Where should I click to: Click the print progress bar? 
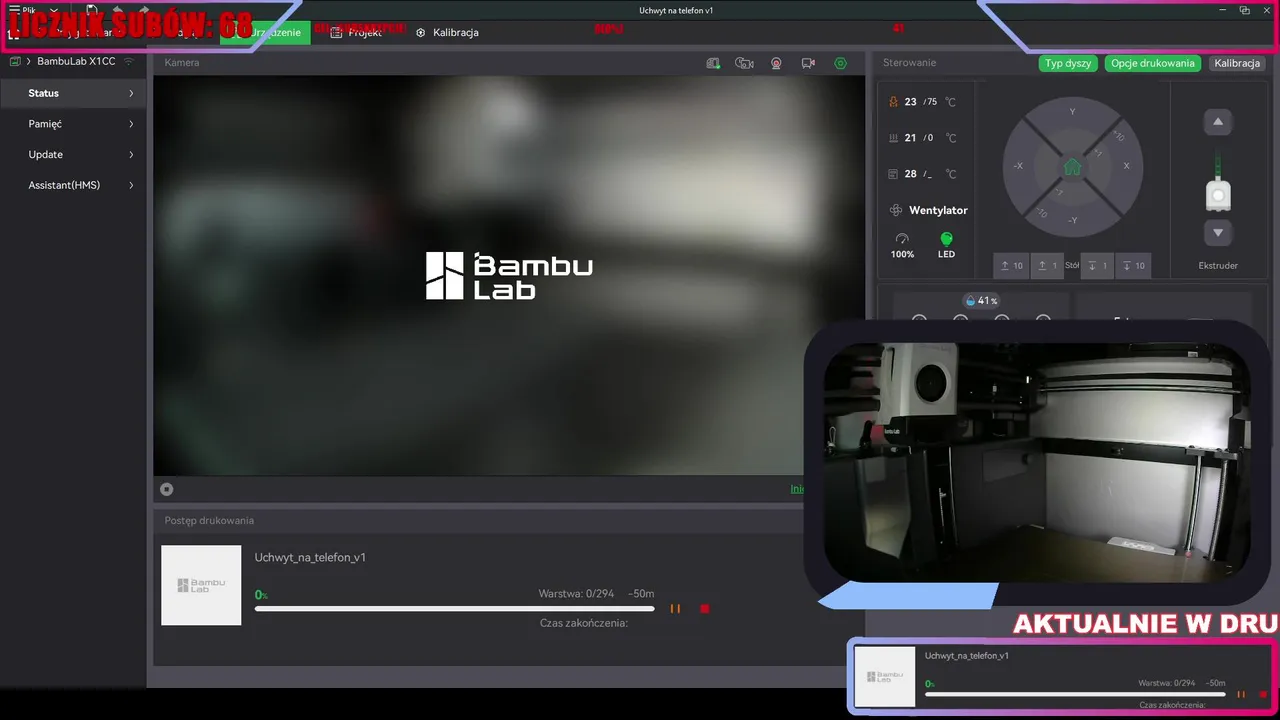455,608
